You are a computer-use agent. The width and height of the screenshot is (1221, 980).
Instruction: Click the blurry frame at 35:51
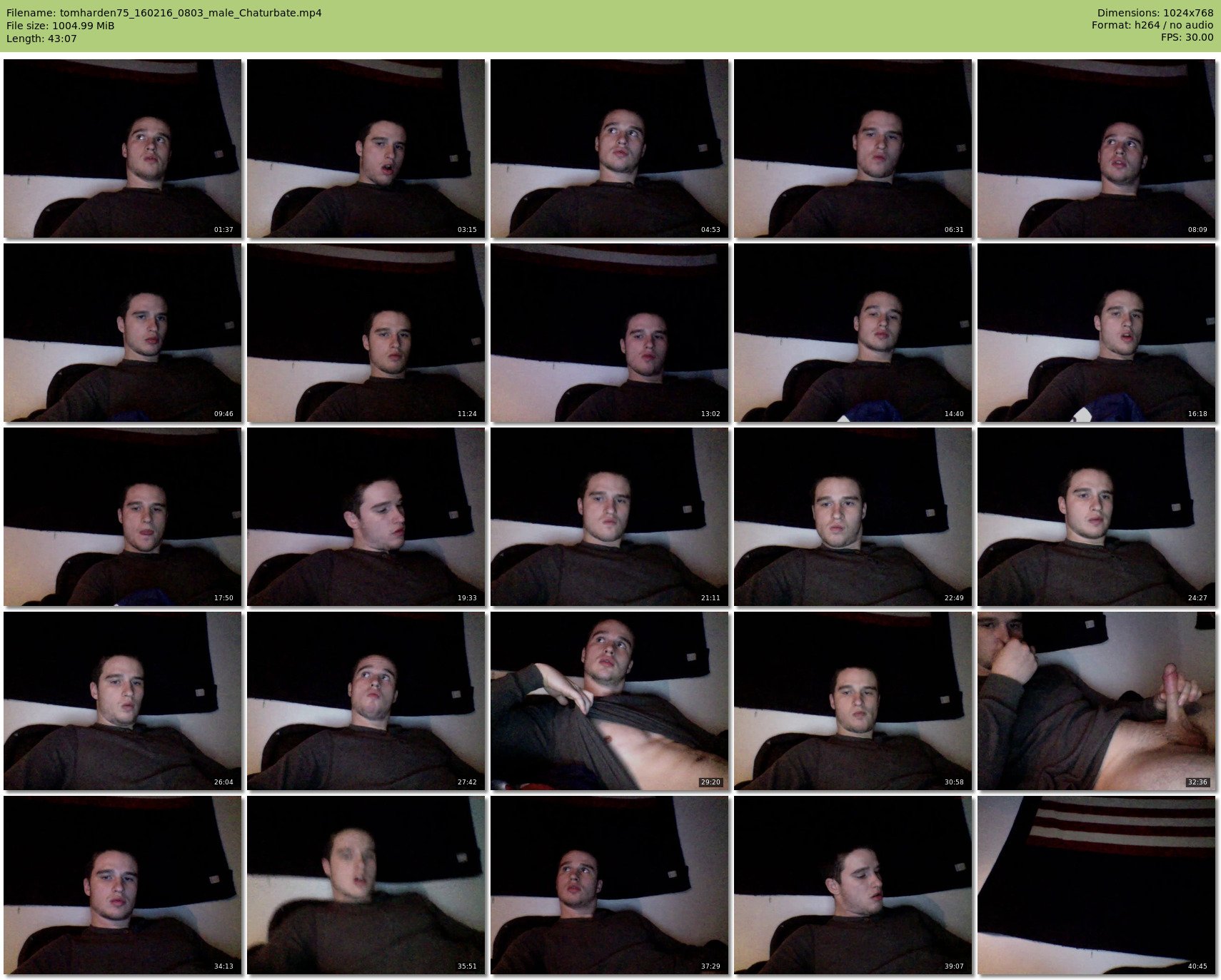click(366, 885)
